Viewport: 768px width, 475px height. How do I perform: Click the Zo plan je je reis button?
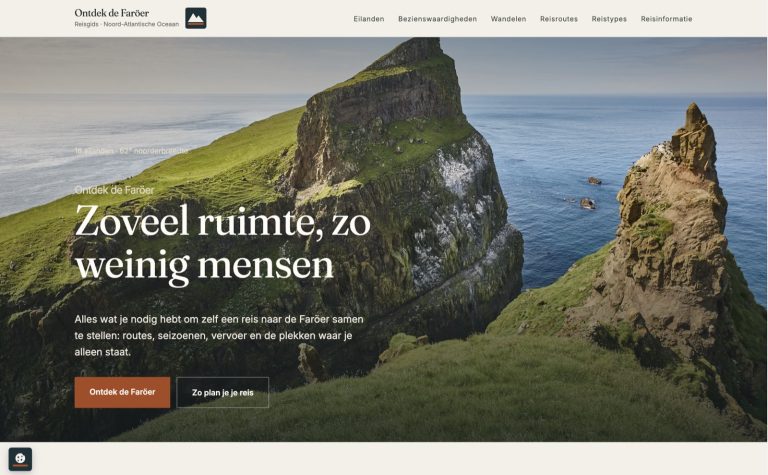point(223,392)
